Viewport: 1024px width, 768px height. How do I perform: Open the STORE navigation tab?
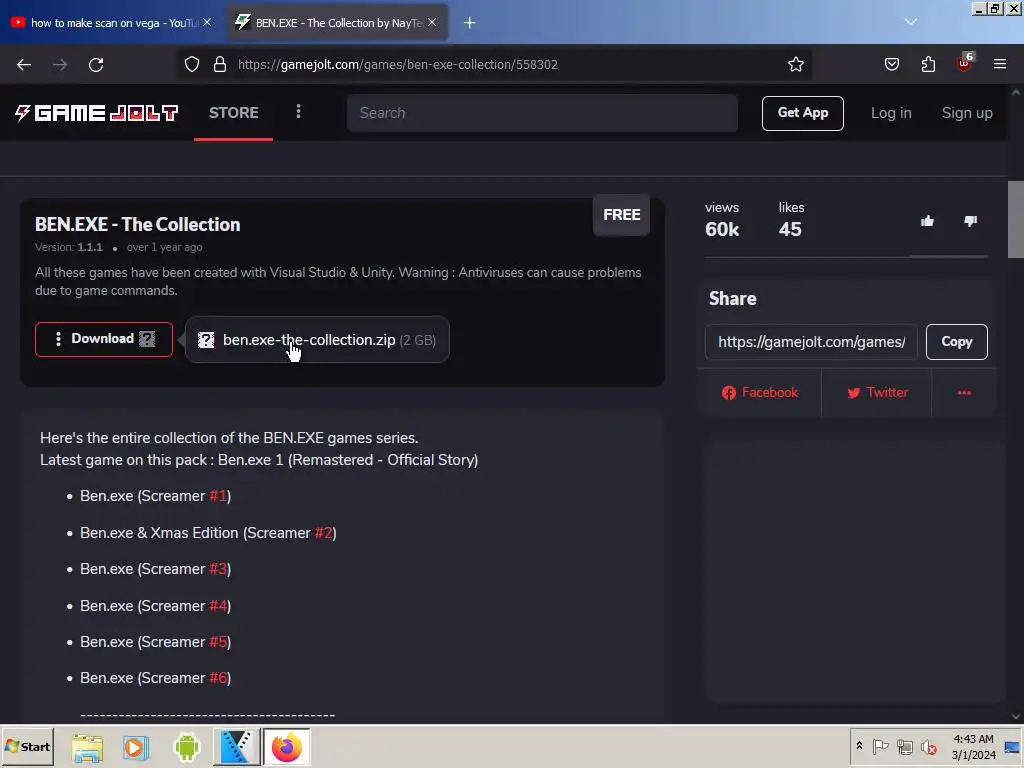pyautogui.click(x=233, y=113)
